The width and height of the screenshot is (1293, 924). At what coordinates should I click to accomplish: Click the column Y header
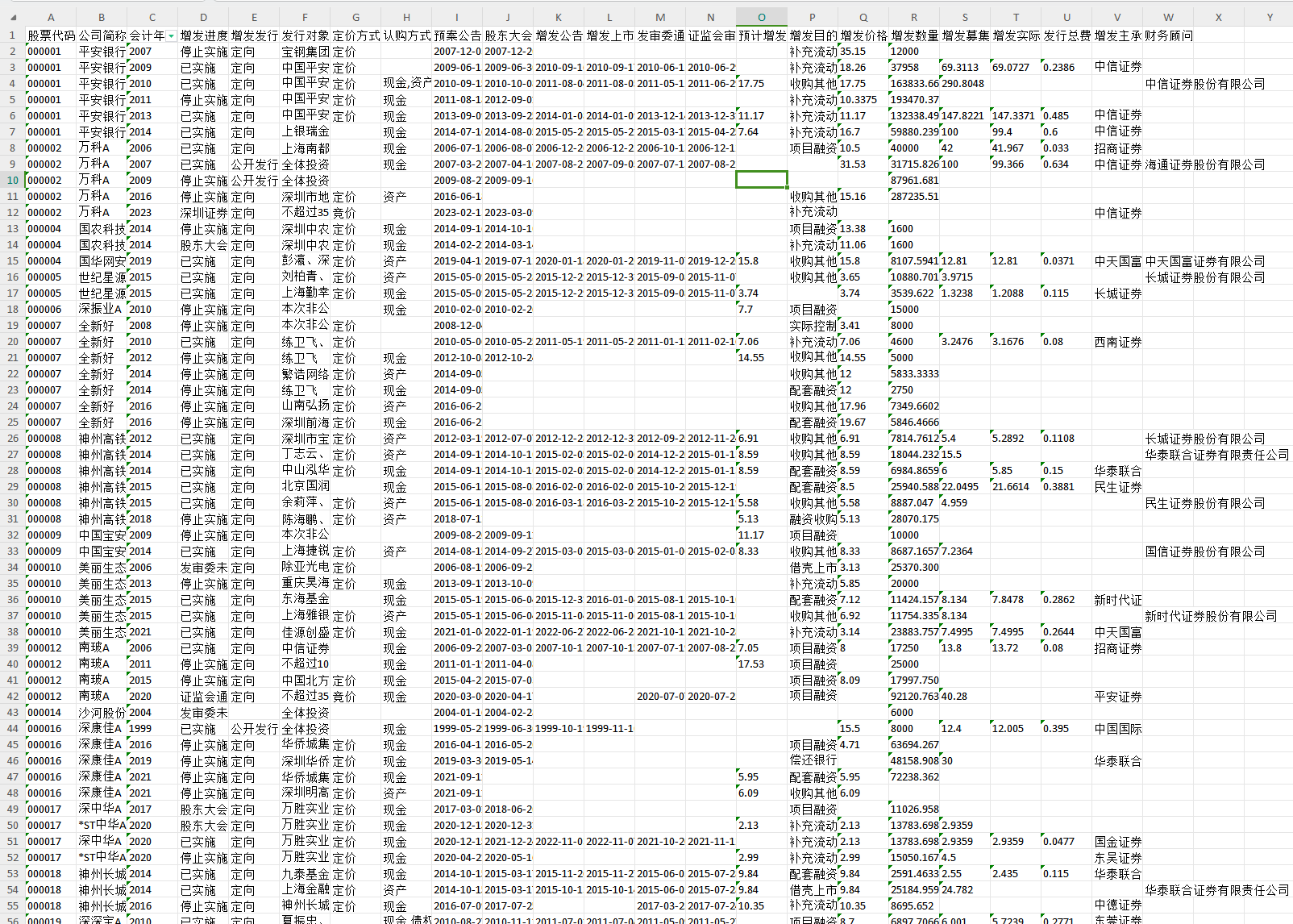point(1269,17)
